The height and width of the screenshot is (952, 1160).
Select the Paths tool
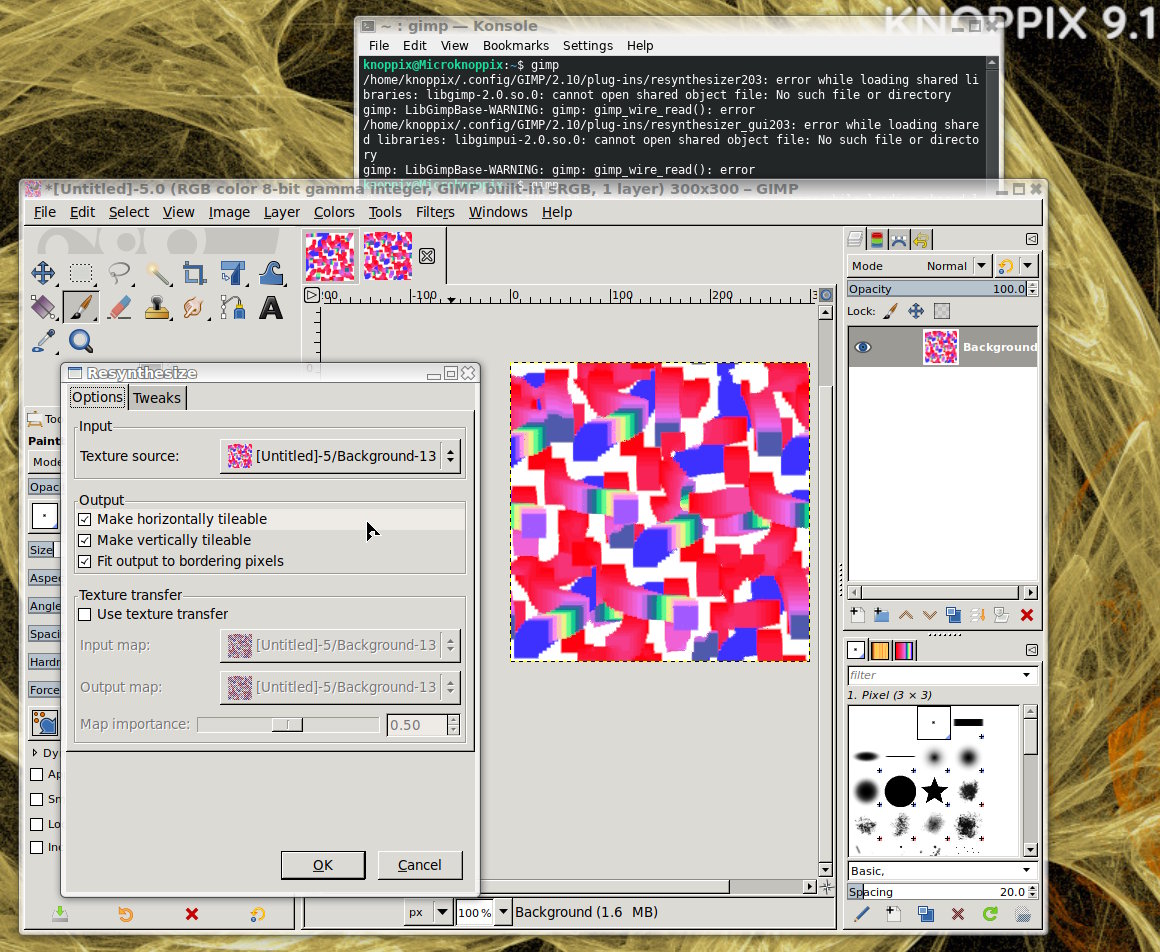(233, 307)
